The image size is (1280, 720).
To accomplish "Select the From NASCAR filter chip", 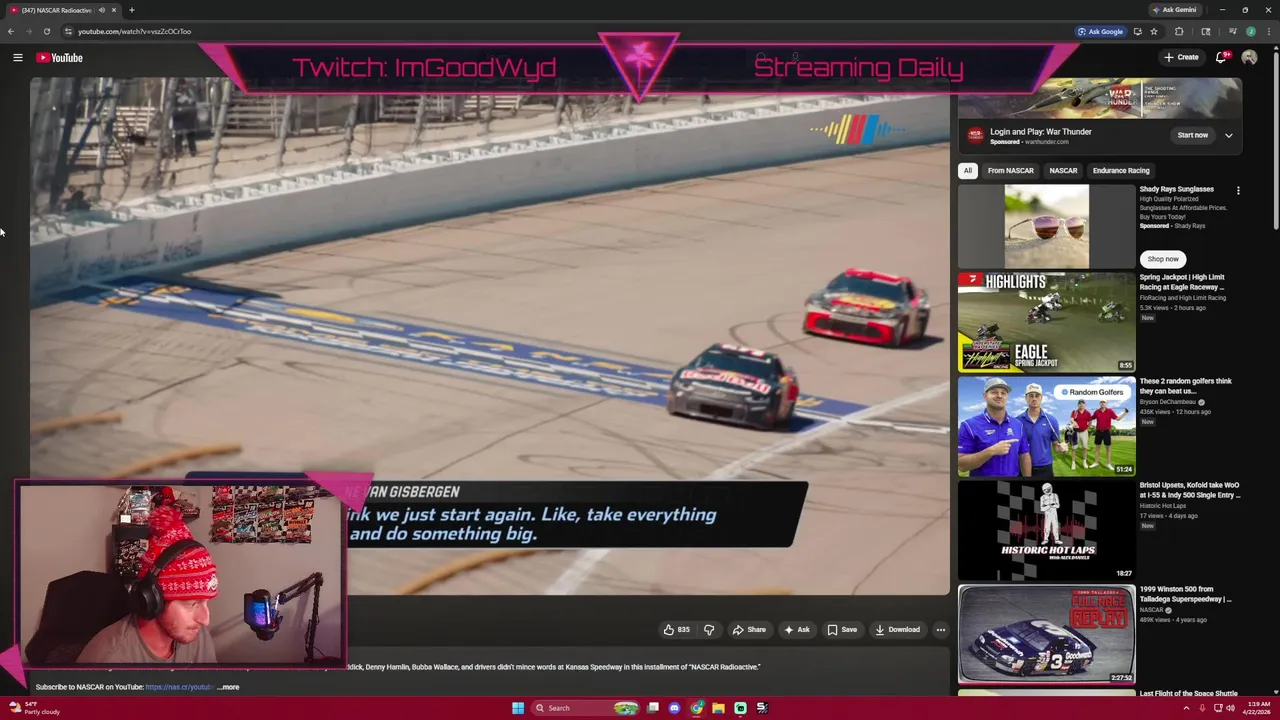I will [1010, 171].
